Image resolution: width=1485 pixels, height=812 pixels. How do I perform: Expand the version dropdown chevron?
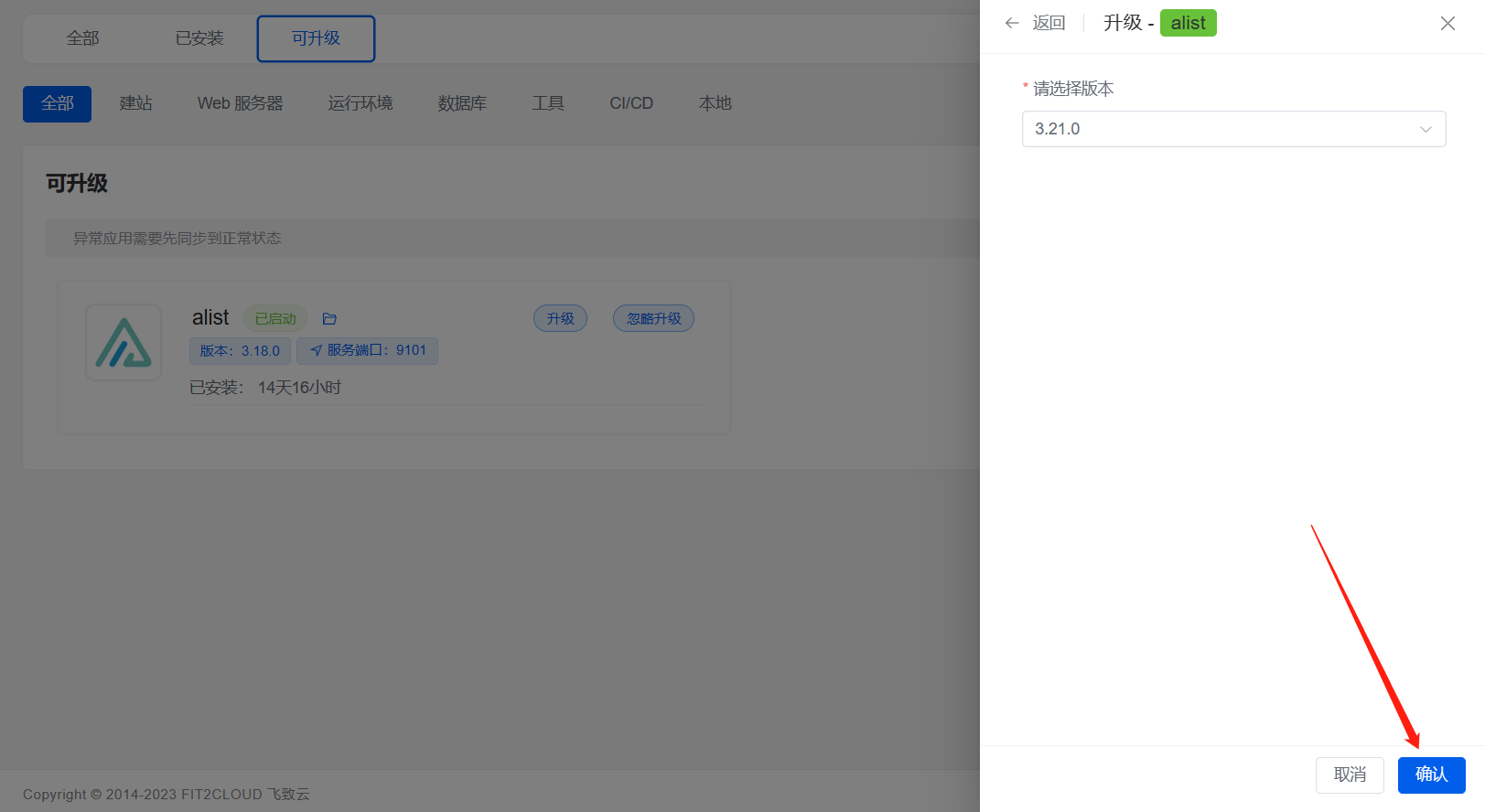pos(1426,129)
